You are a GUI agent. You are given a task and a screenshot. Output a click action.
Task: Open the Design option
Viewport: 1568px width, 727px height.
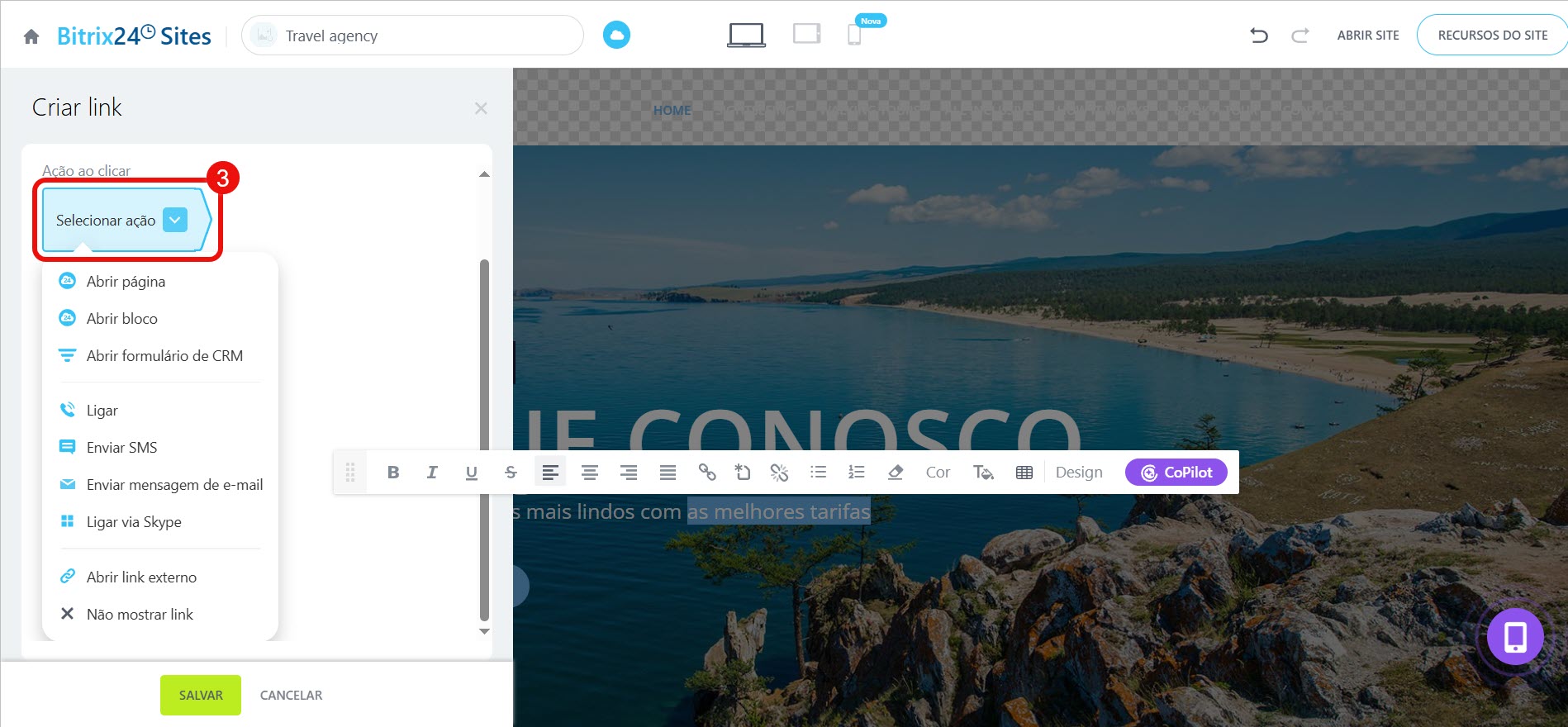click(x=1079, y=473)
